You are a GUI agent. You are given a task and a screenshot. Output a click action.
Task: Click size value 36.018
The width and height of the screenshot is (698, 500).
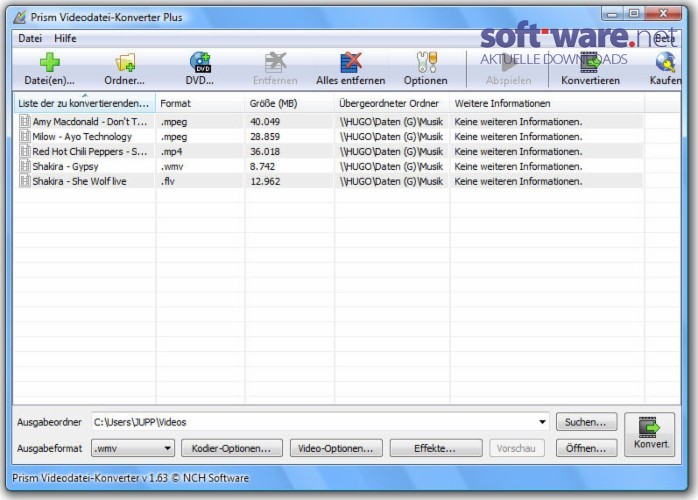click(265, 151)
